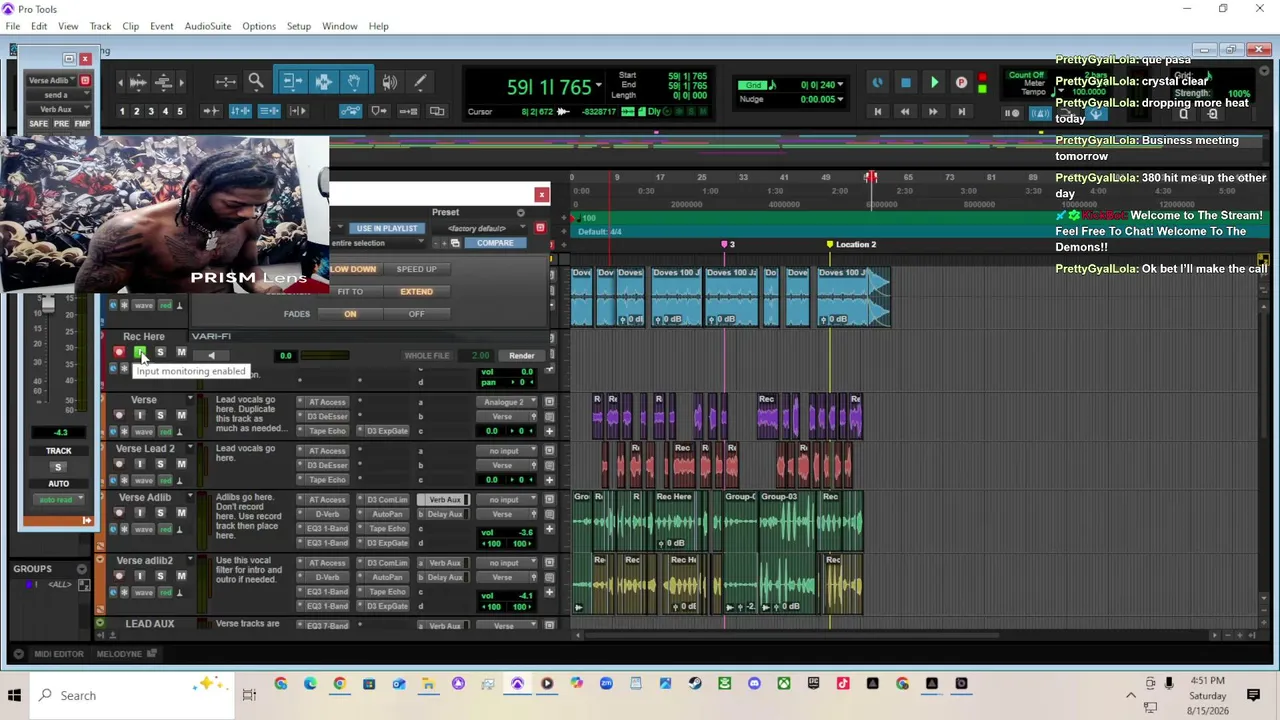Click the EXTEND button
Image resolution: width=1280 pixels, height=720 pixels.
pyautogui.click(x=416, y=292)
